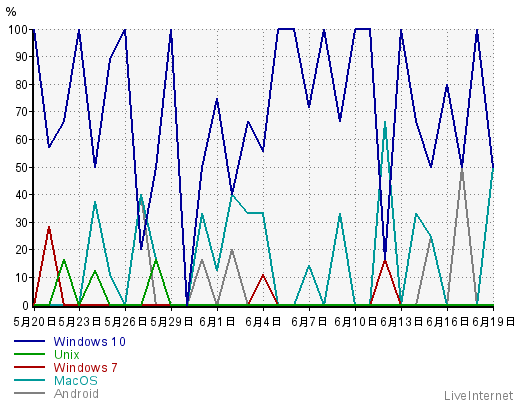Click the LiveInternet text
Viewport: 520px width, 405px height.
(478, 396)
